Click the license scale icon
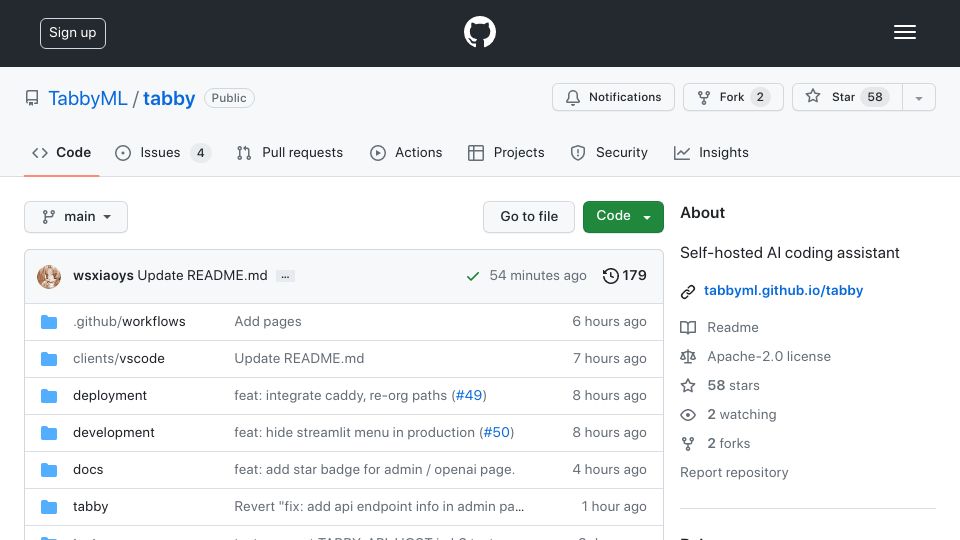Screen dimensions: 960x540 pyautogui.click(x=688, y=356)
